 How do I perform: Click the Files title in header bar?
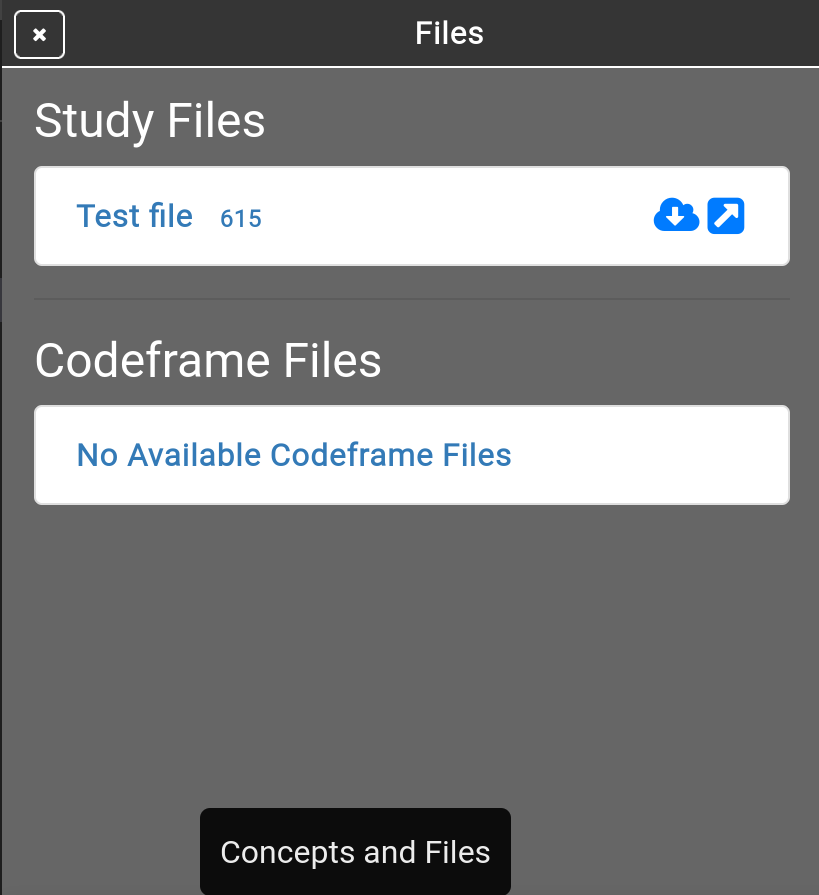pyautogui.click(x=449, y=33)
